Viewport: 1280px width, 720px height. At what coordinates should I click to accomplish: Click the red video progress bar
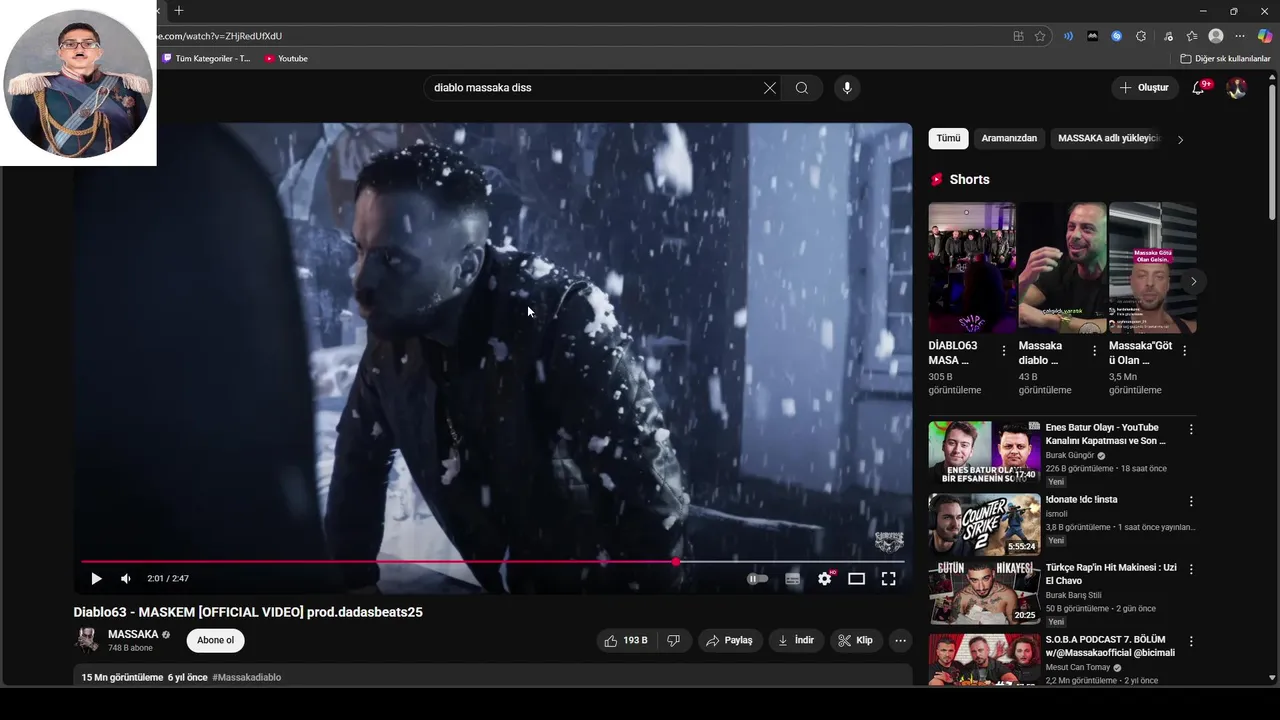click(x=378, y=562)
